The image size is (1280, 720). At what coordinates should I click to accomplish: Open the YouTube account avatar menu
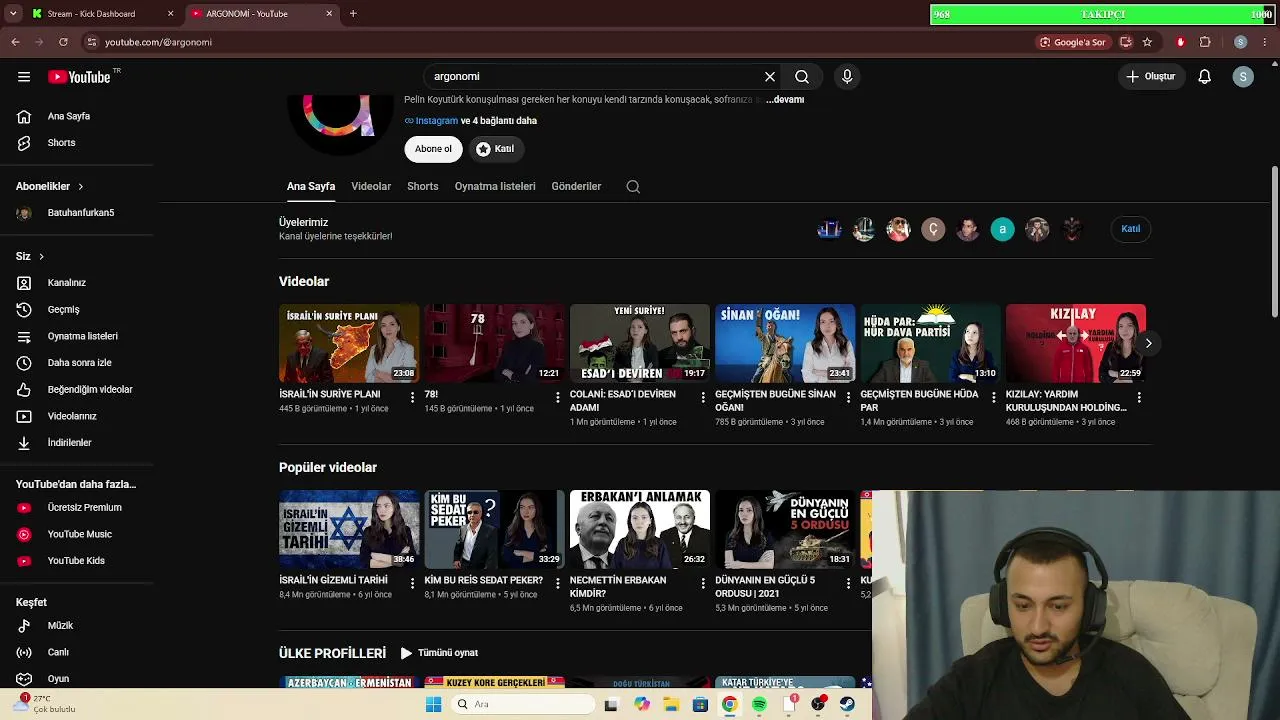1243,77
